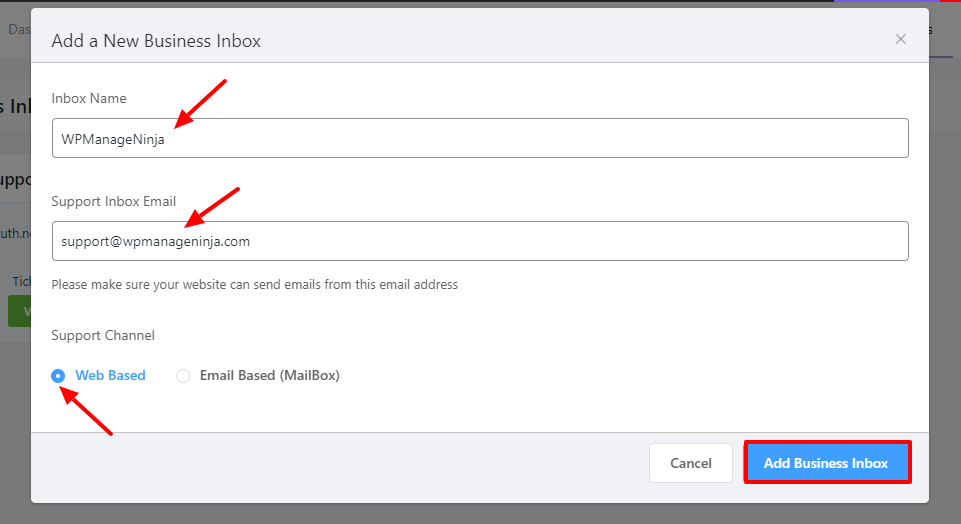This screenshot has height=524, width=961.
Task: Click the Support Channel label
Action: [x=103, y=335]
